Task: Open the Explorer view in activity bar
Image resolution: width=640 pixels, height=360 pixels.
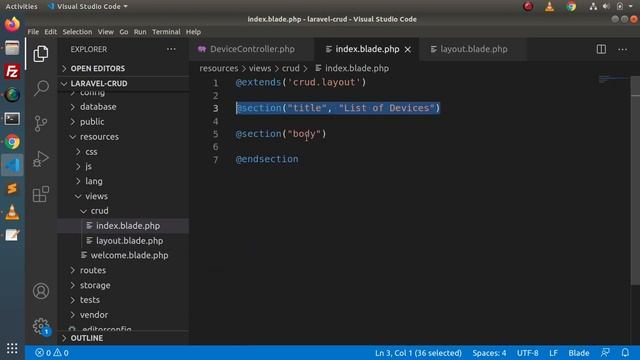Action: coord(41,53)
